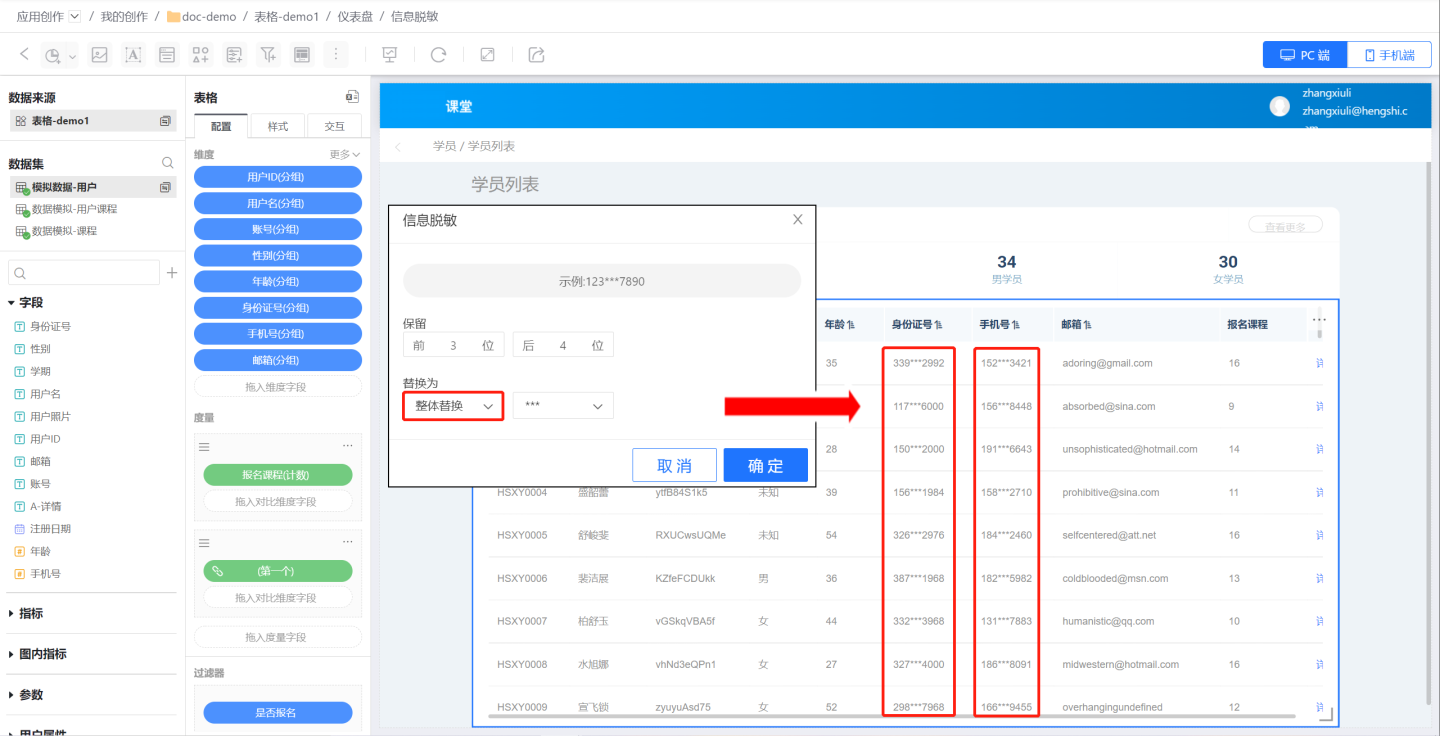The image size is (1440, 736).
Task: Expand the 更多 dimension options
Action: tap(345, 154)
